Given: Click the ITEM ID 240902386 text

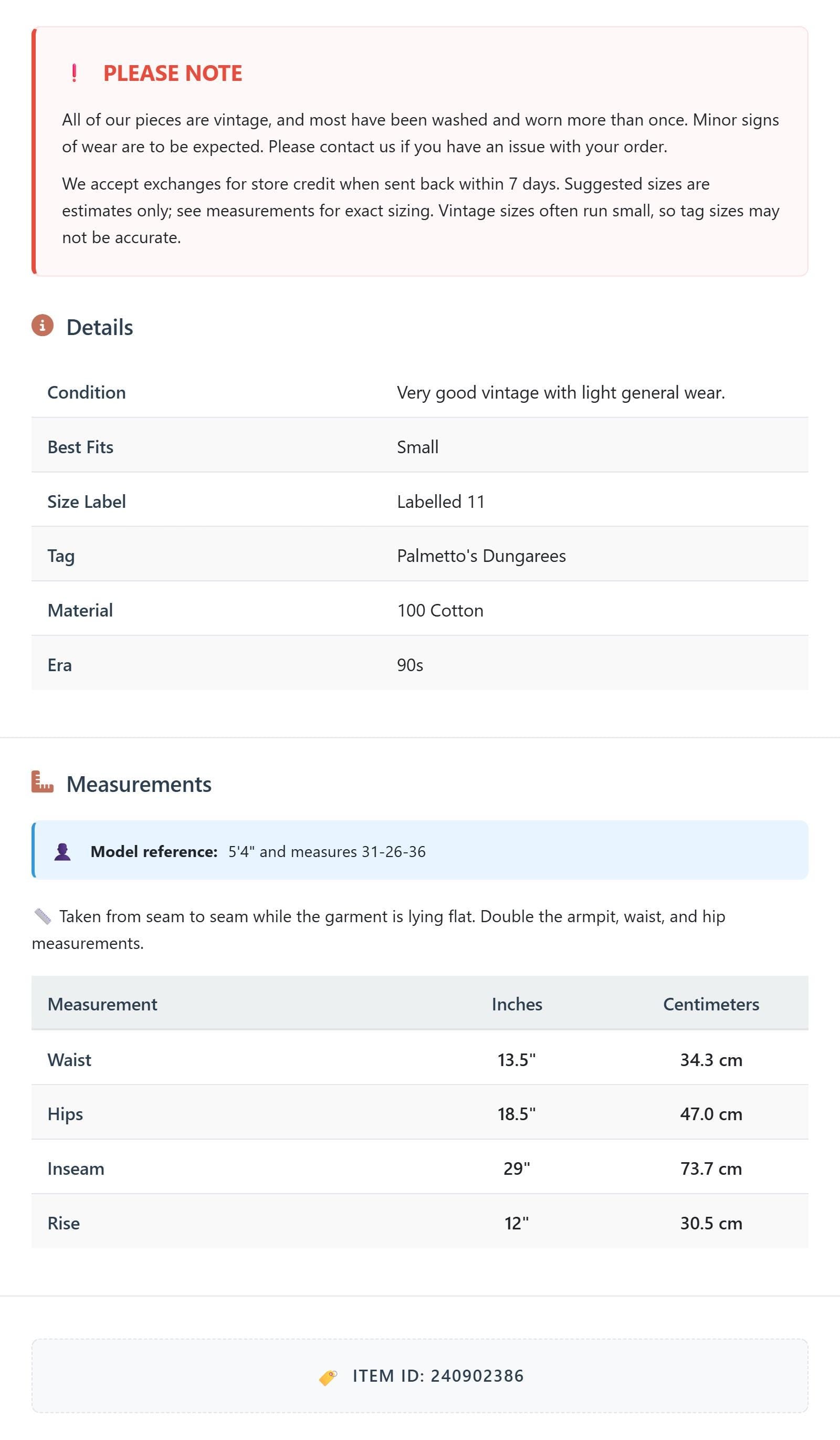Looking at the screenshot, I should pos(438,1376).
